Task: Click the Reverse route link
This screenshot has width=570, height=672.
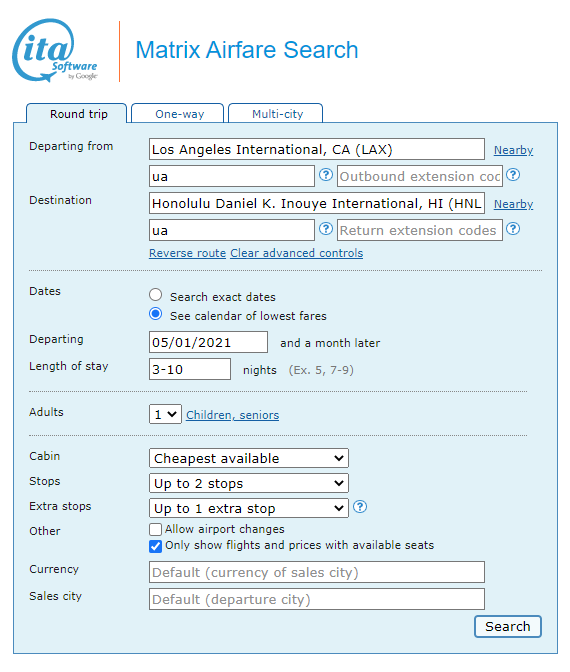Action: [x=187, y=253]
